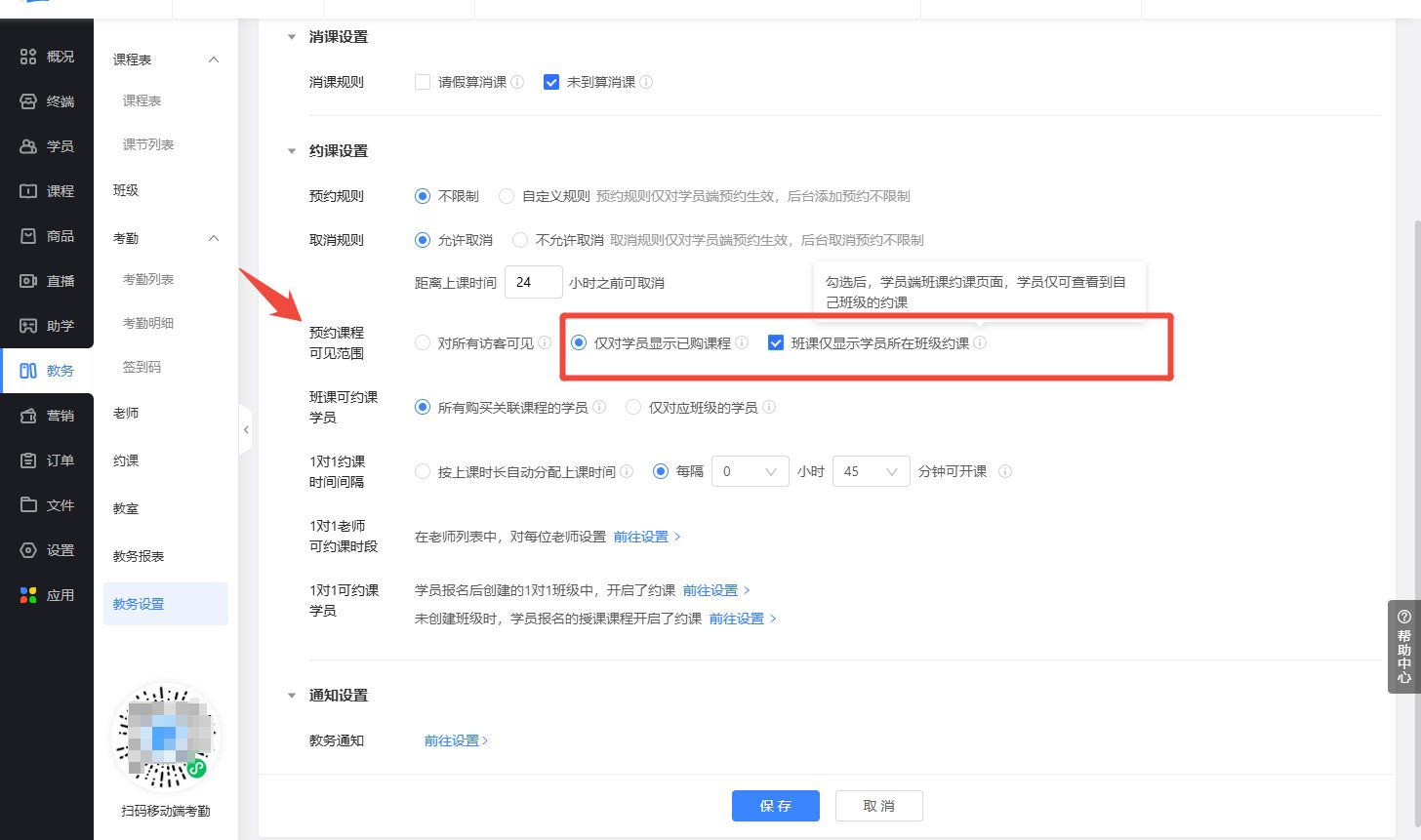This screenshot has width=1421, height=840.
Task: Click the 概况 overview icon in sidebar
Action: tap(28, 57)
